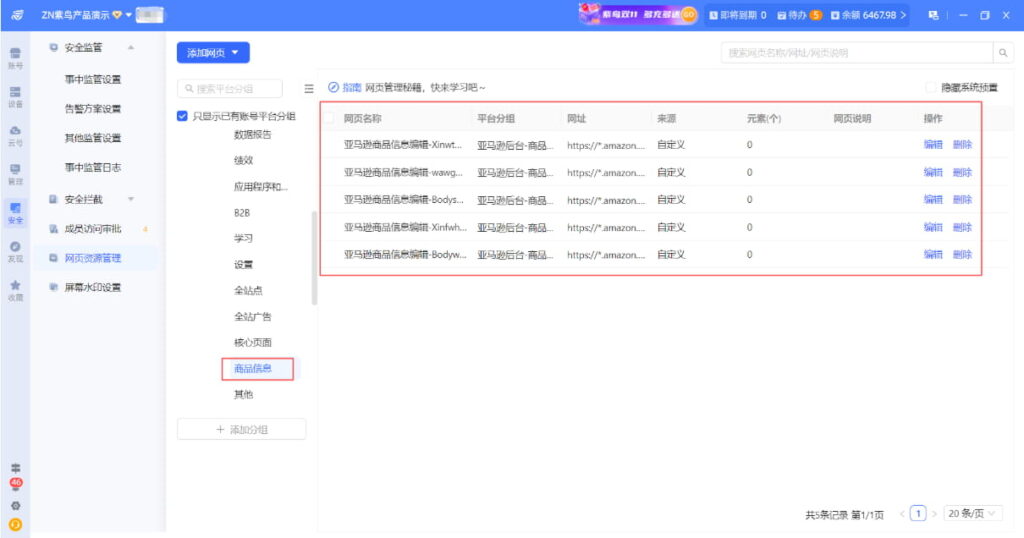Open settings via the hexagon gear icon

pyautogui.click(x=16, y=505)
